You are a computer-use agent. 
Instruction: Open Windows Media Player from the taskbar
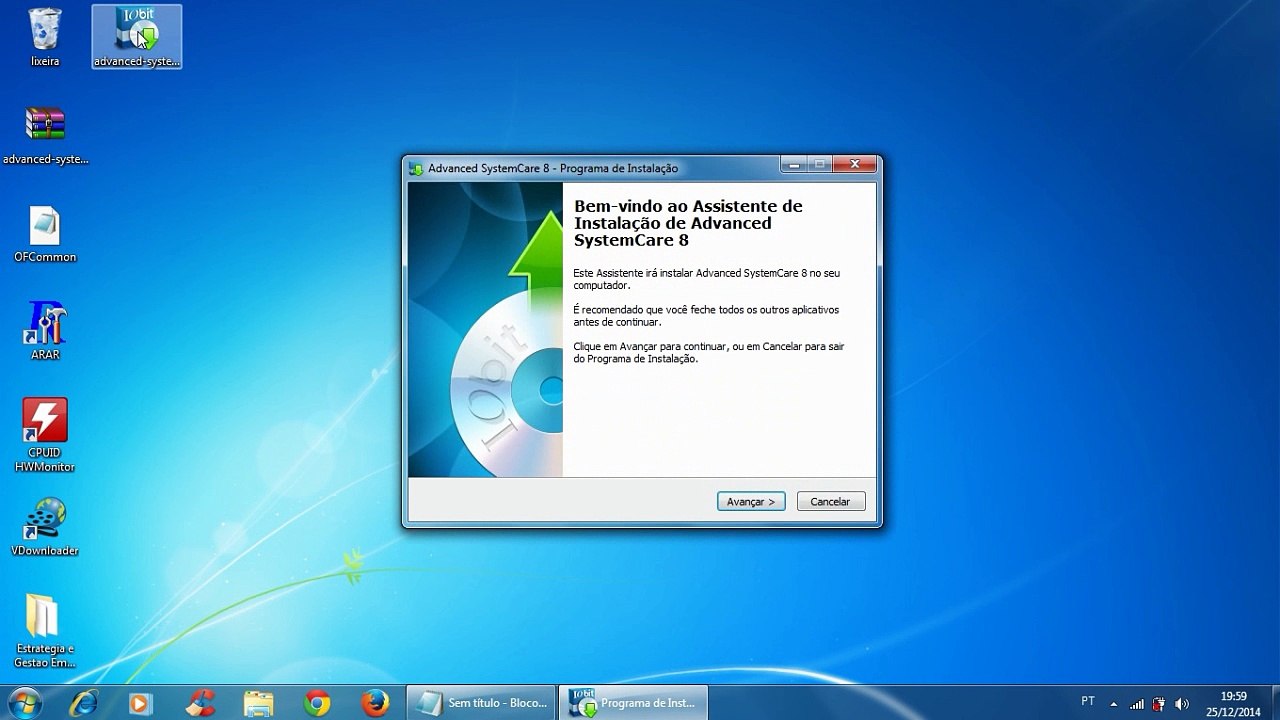[141, 703]
